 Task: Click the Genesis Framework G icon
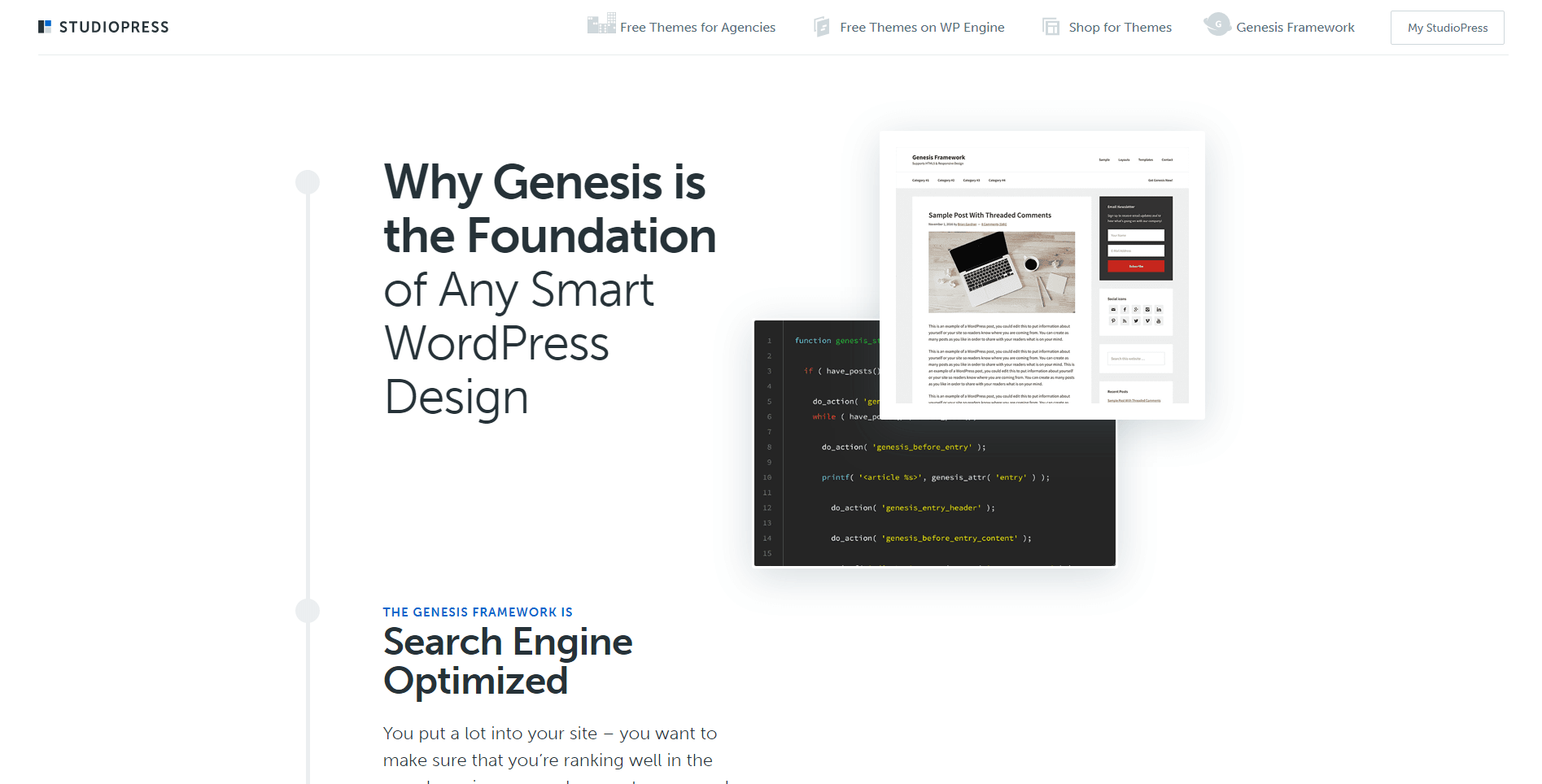(x=1217, y=24)
